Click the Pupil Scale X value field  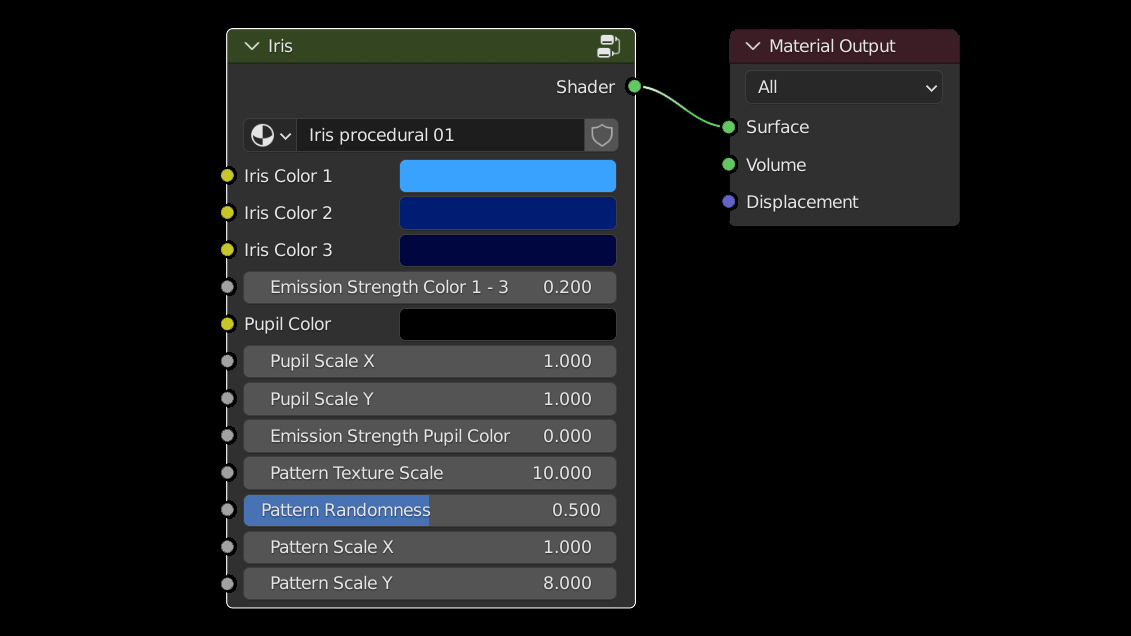[429, 361]
